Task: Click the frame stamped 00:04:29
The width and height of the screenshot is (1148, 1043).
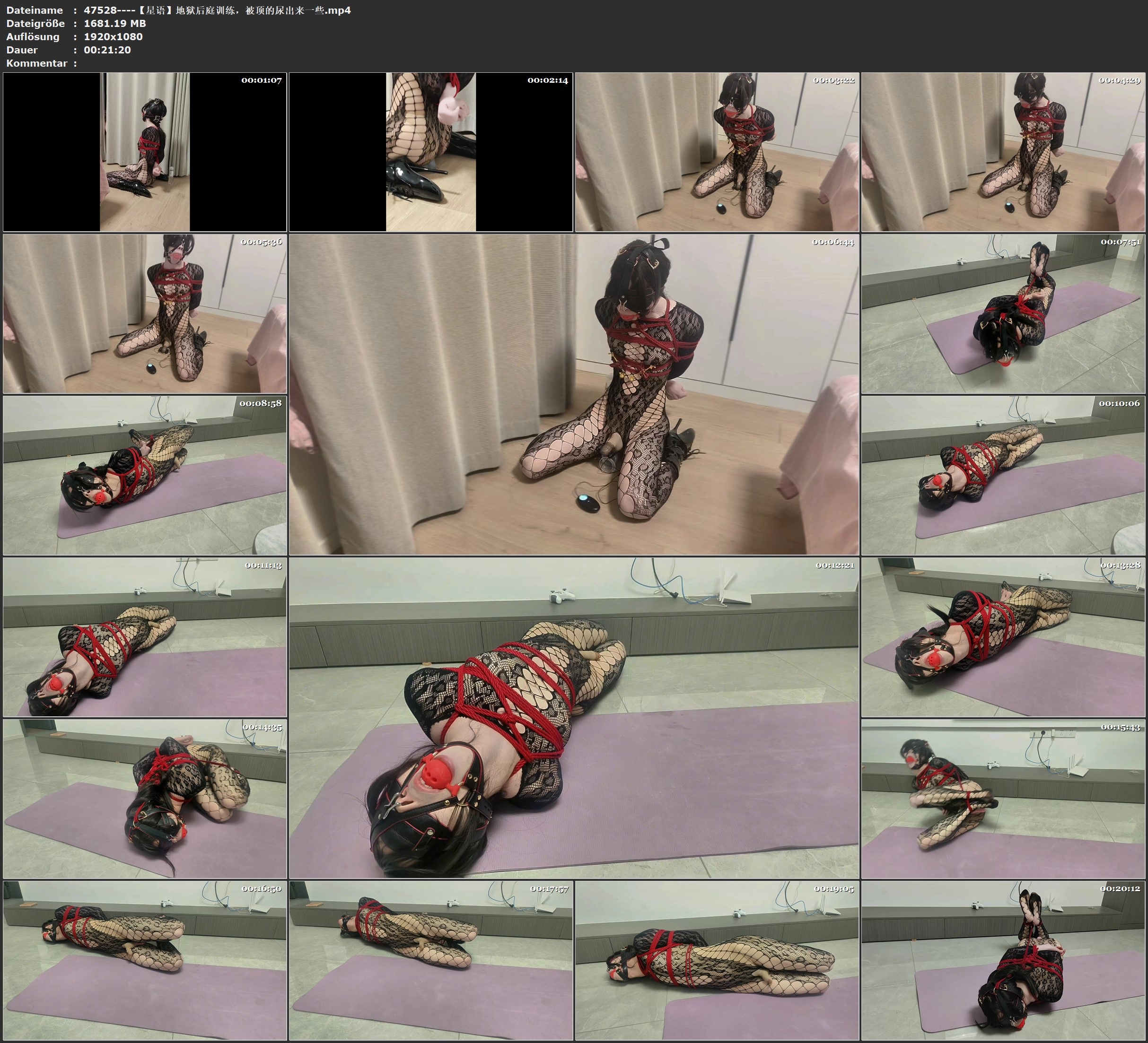Action: tap(1003, 151)
